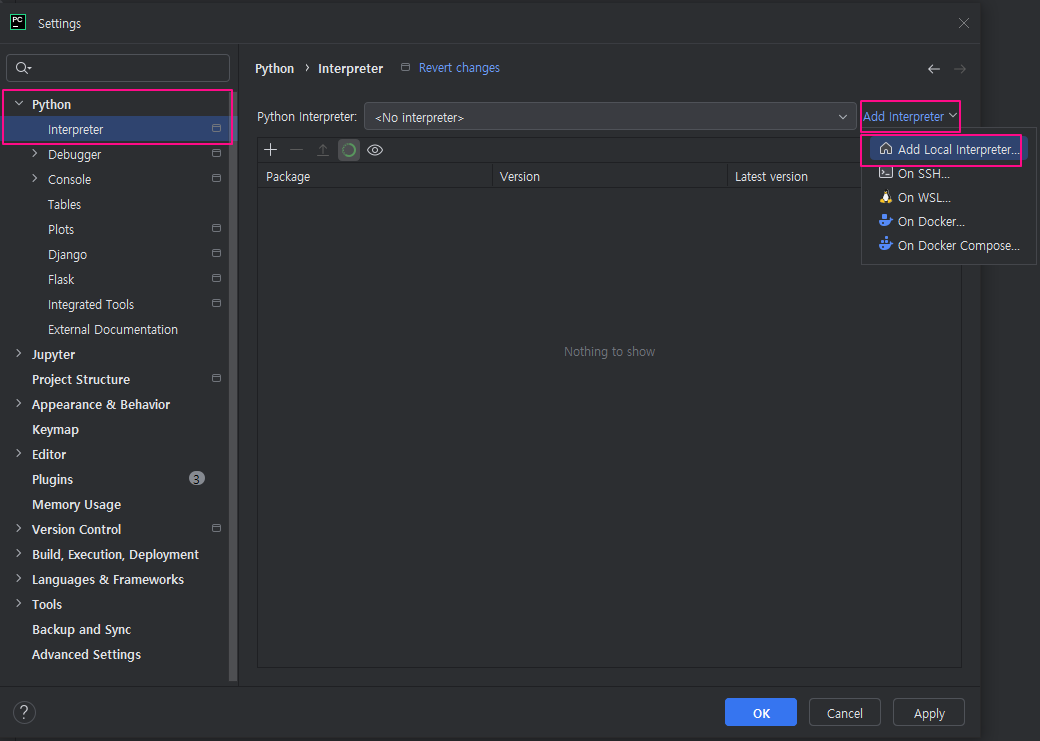Open the Advanced Settings page
Image resolution: width=1040 pixels, height=741 pixels.
pyautogui.click(x=86, y=654)
